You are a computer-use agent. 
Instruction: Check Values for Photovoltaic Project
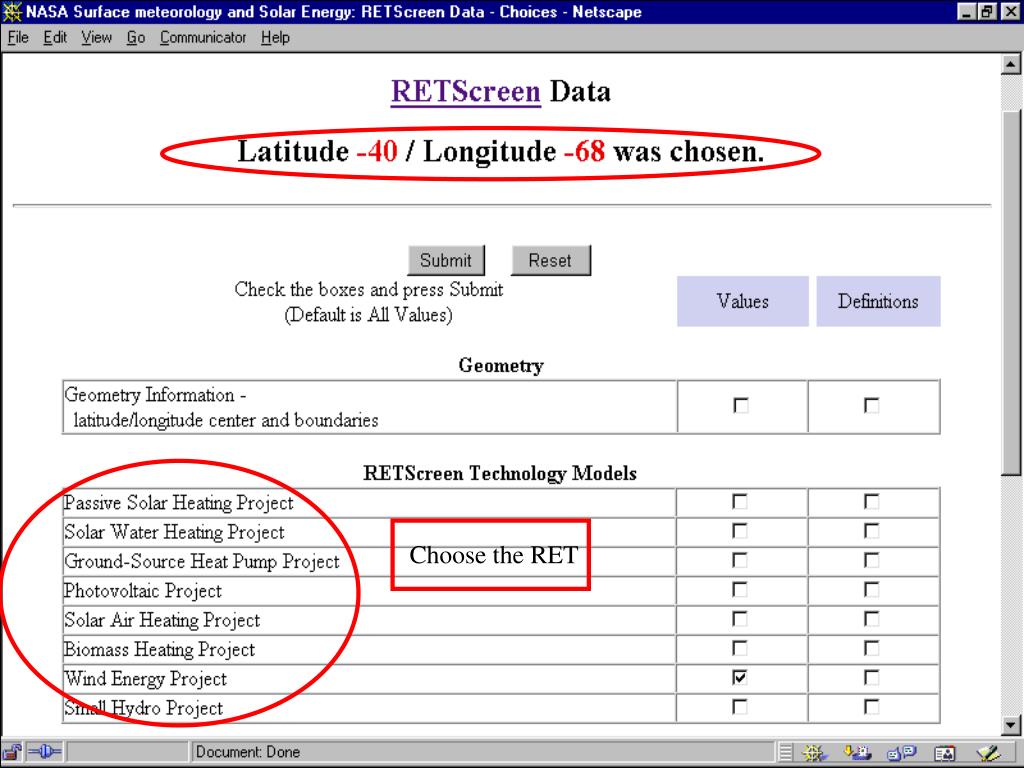(739, 590)
